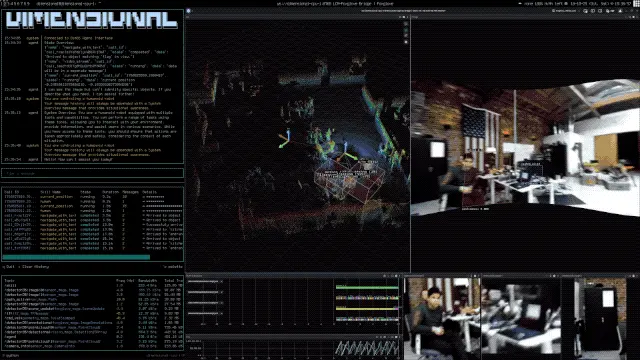Remove the third series in State Transitions panel
This screenshot has width=640, height=360.
[221, 303]
